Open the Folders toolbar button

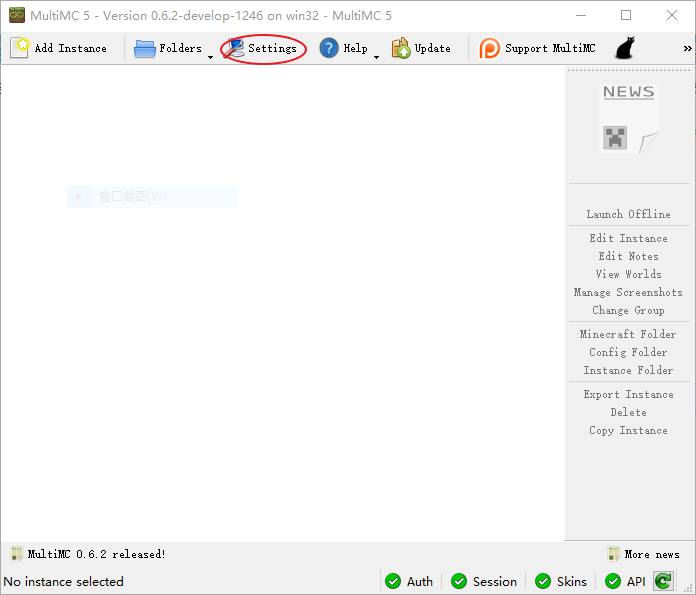point(168,48)
